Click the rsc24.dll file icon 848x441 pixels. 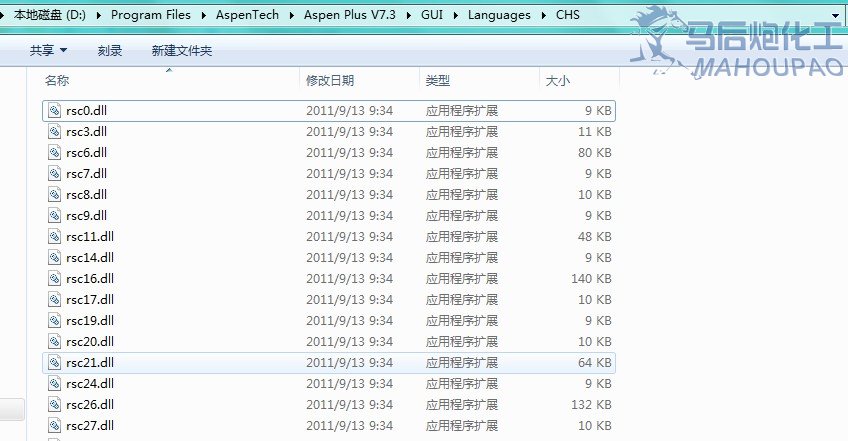[54, 384]
